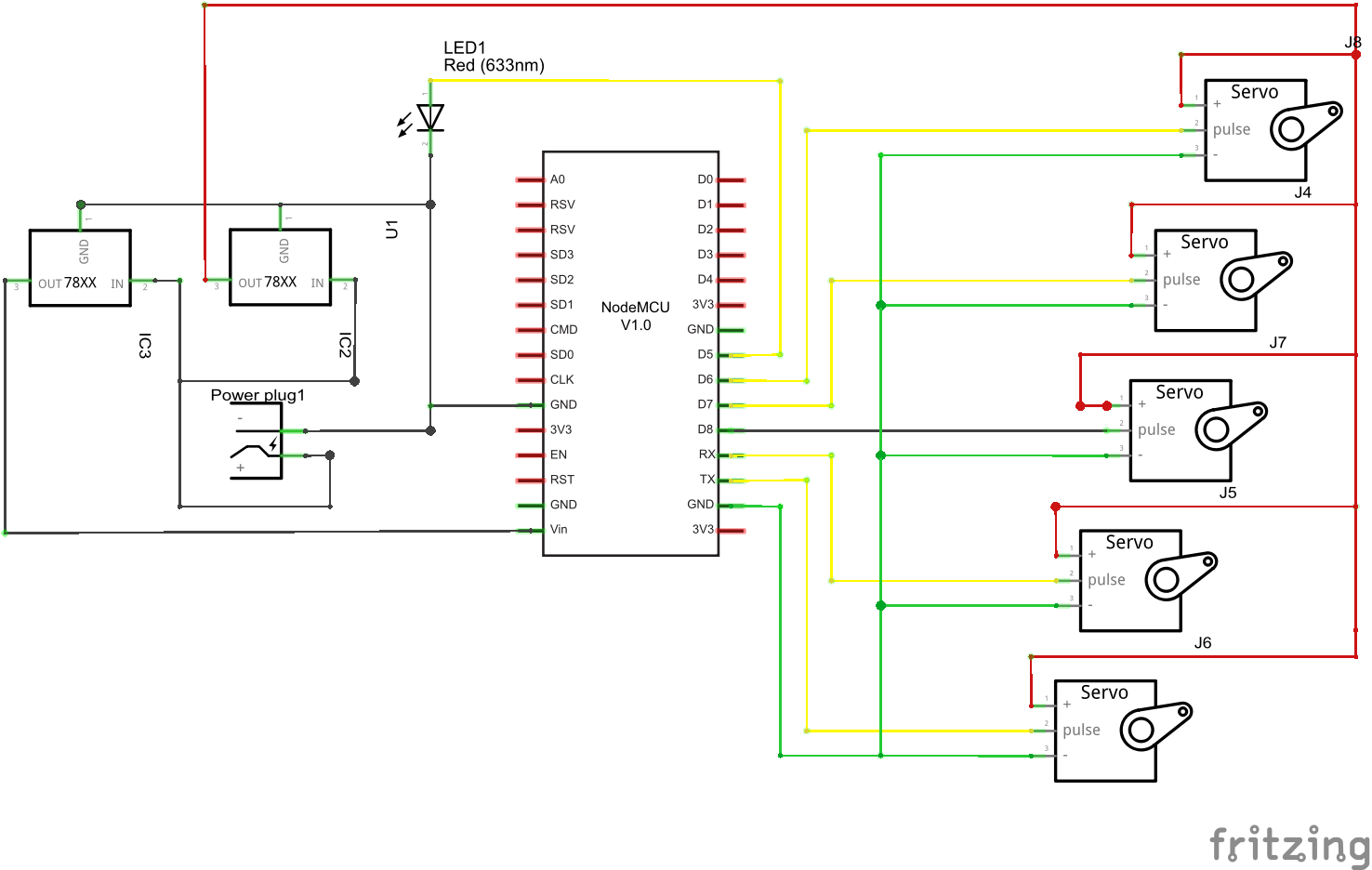Click the GND pin label of IC3
The image size is (1372, 870).
click(84, 251)
